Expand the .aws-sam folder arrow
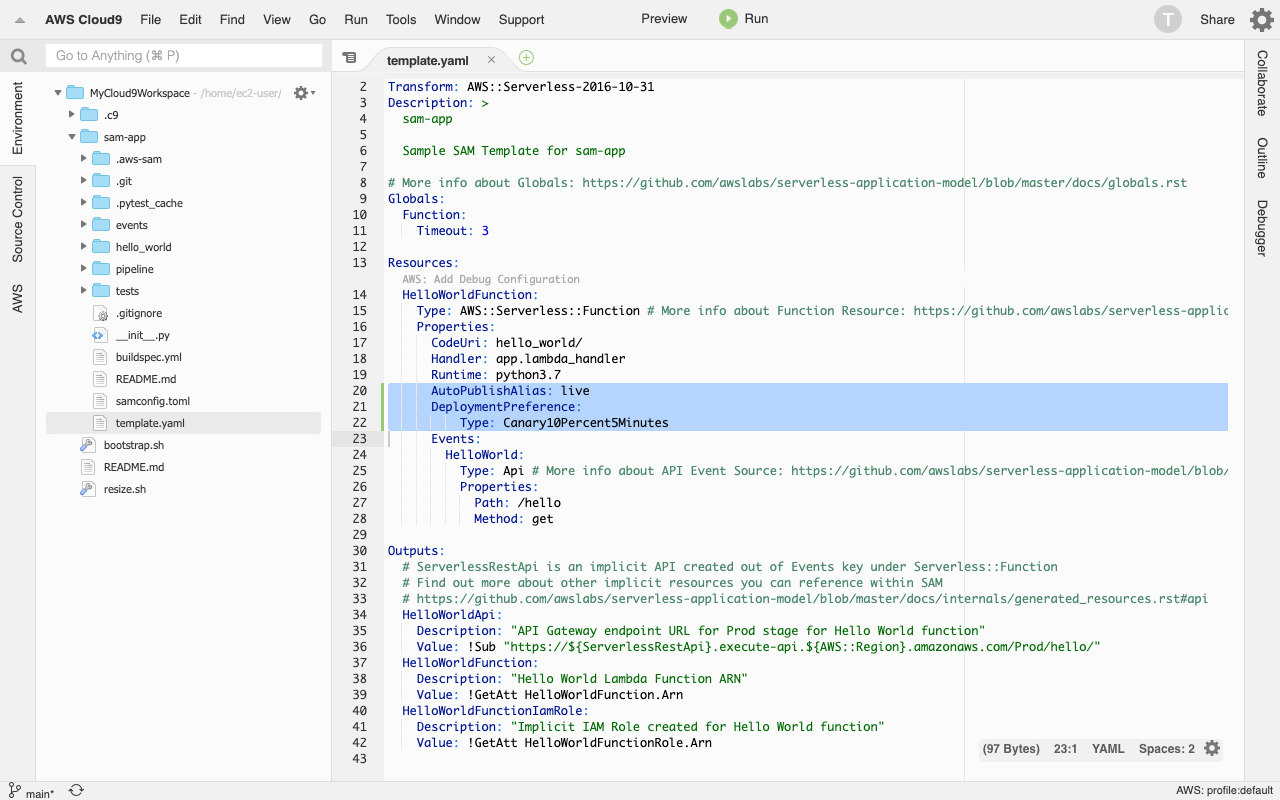Screen dimensions: 1280x800 [x=83, y=159]
